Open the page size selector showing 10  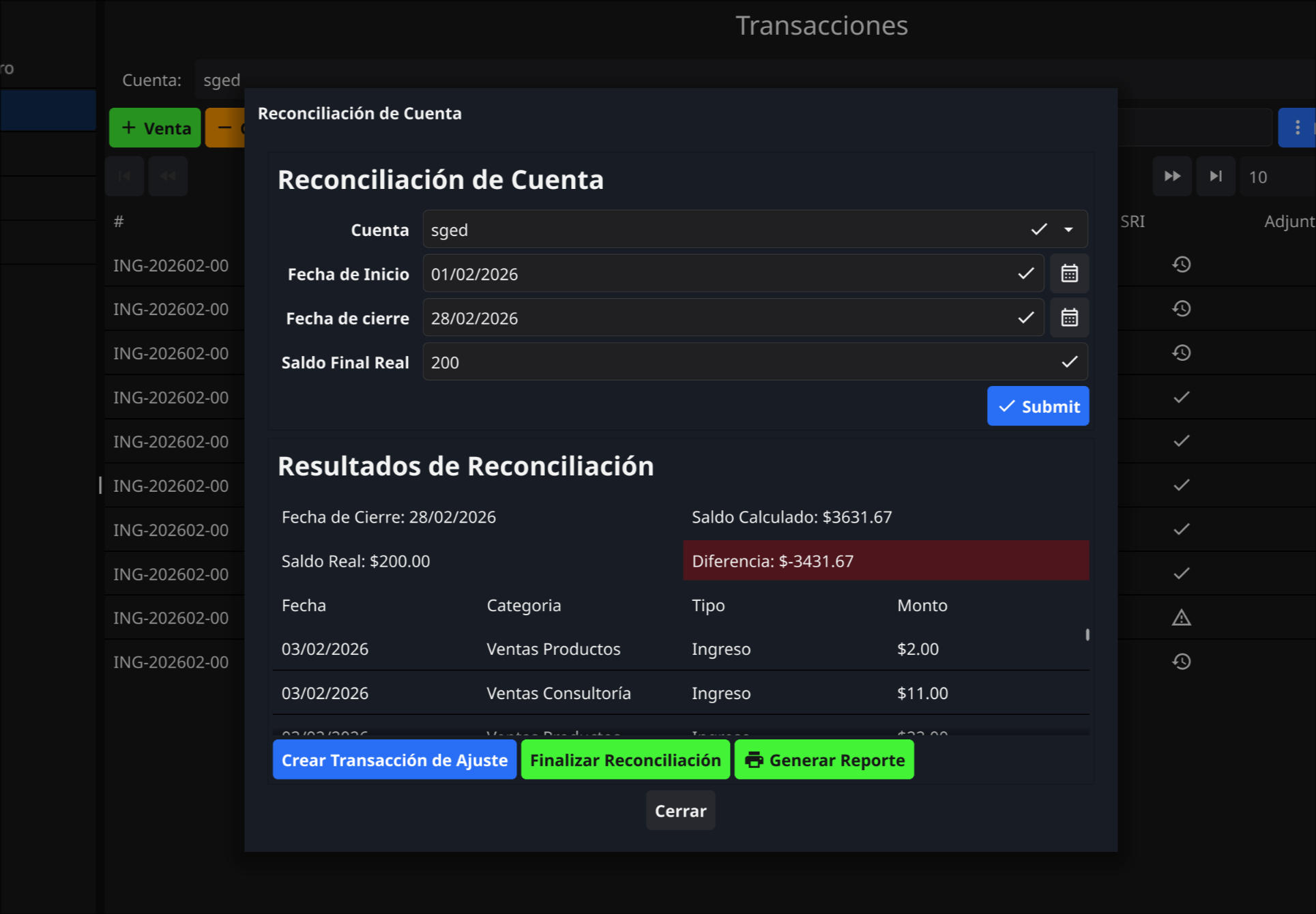coord(1259,176)
